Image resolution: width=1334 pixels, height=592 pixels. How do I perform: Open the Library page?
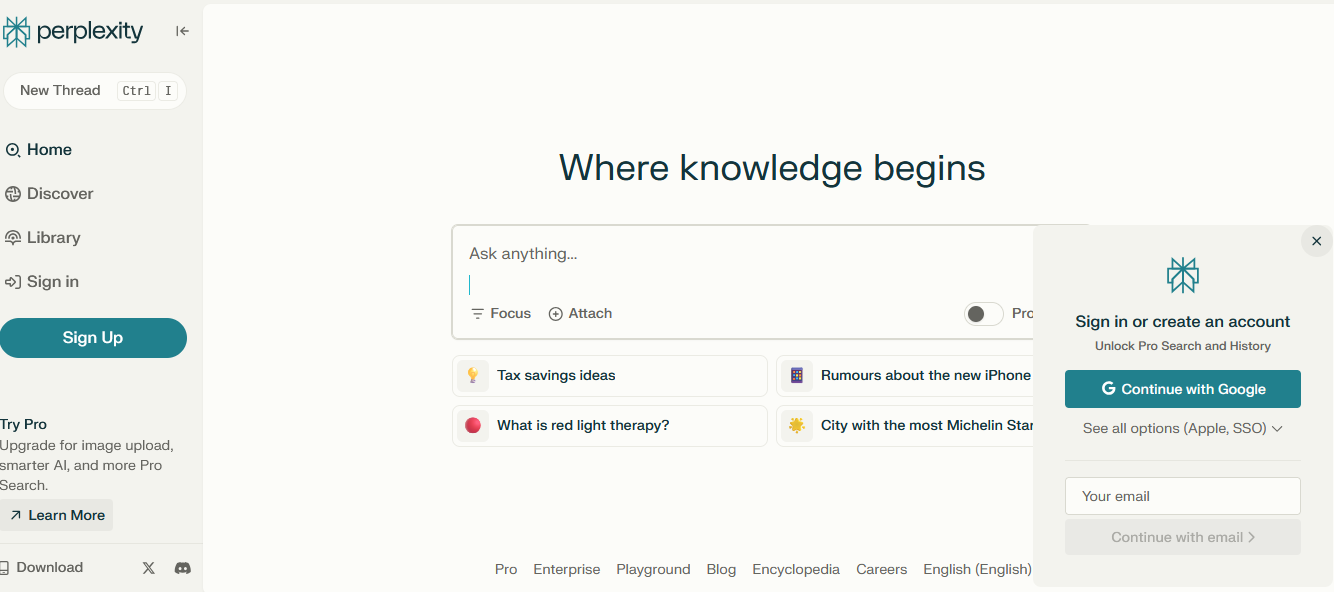pyautogui.click(x=43, y=238)
